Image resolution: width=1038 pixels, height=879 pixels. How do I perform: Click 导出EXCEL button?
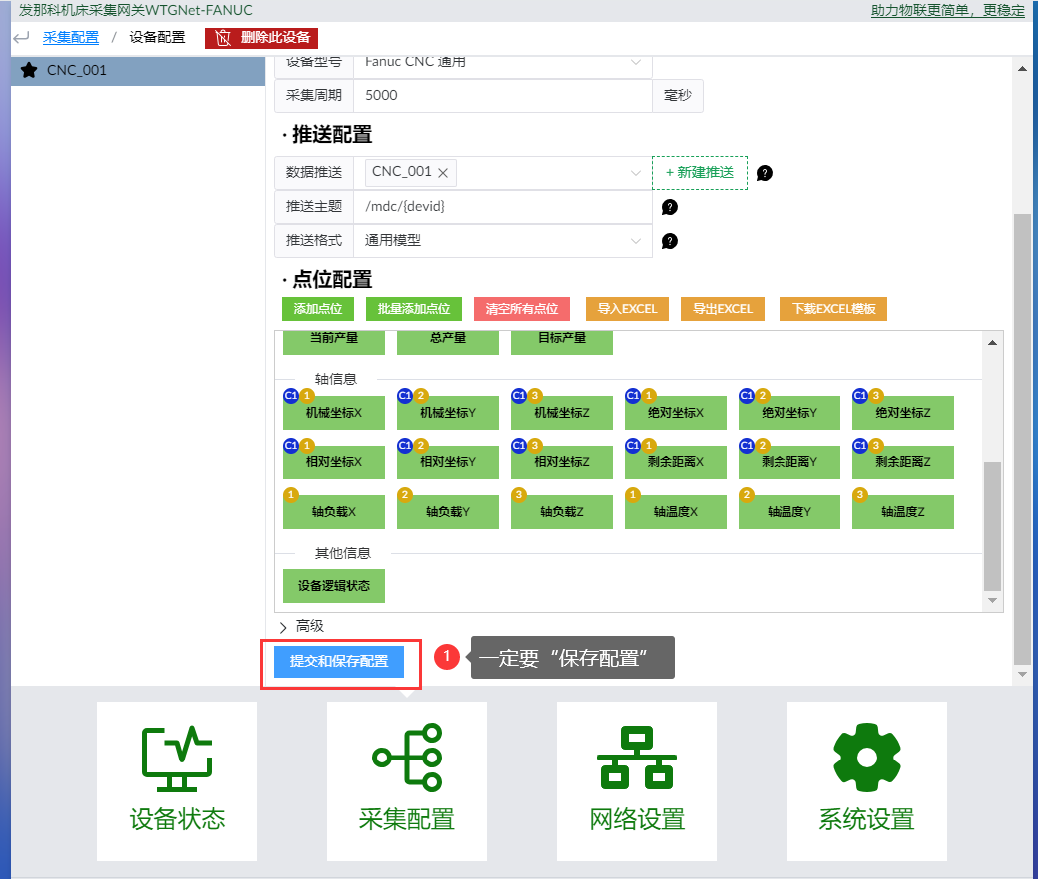pos(723,309)
